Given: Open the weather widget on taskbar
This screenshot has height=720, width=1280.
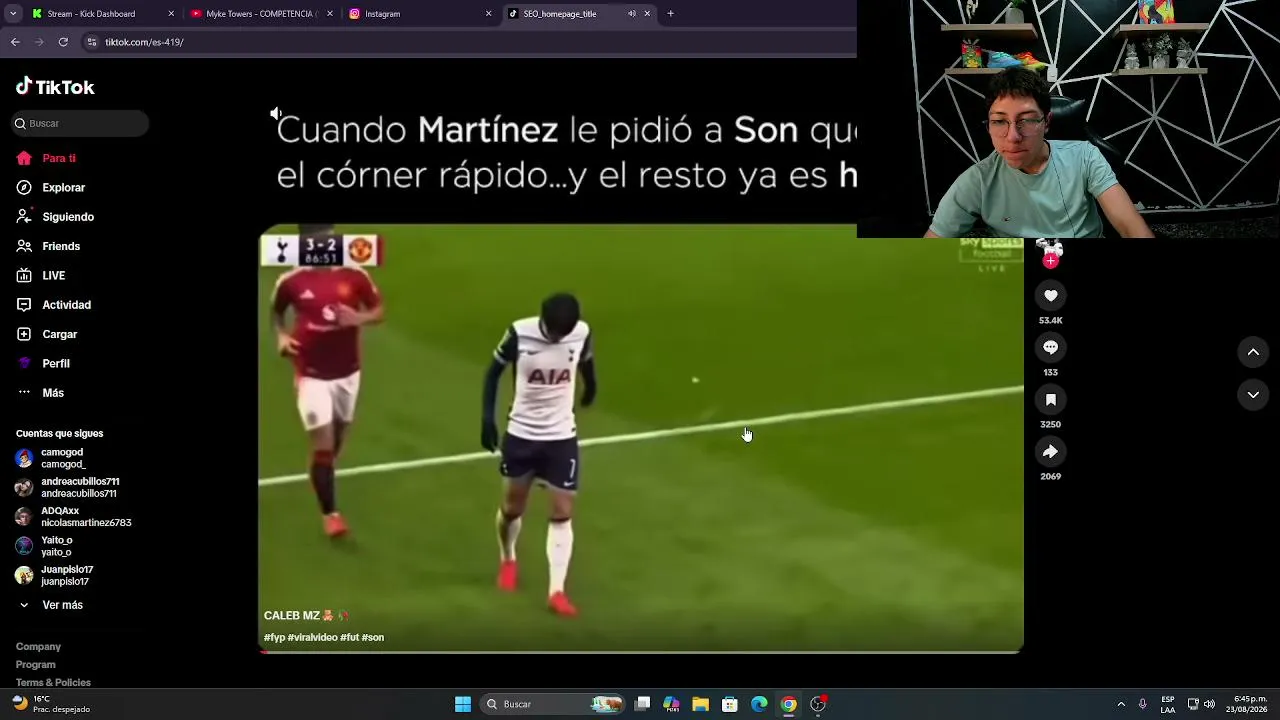Looking at the screenshot, I should click(x=50, y=704).
